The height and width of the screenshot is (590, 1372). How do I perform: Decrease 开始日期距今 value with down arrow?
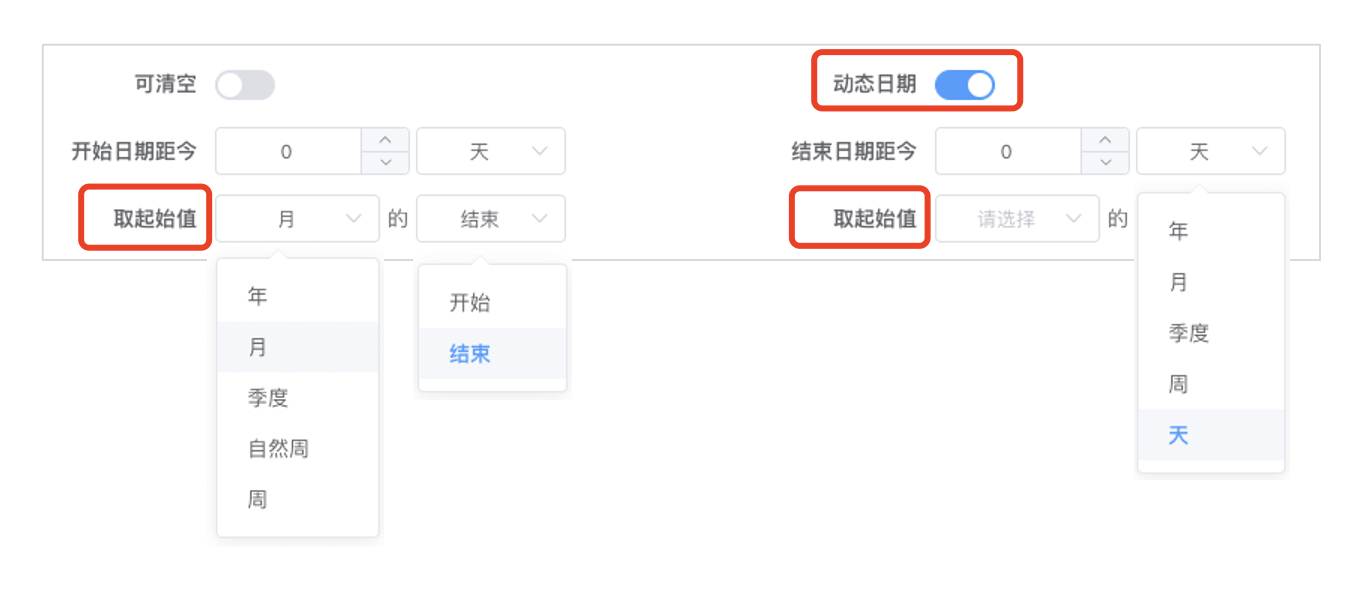pyautogui.click(x=385, y=163)
